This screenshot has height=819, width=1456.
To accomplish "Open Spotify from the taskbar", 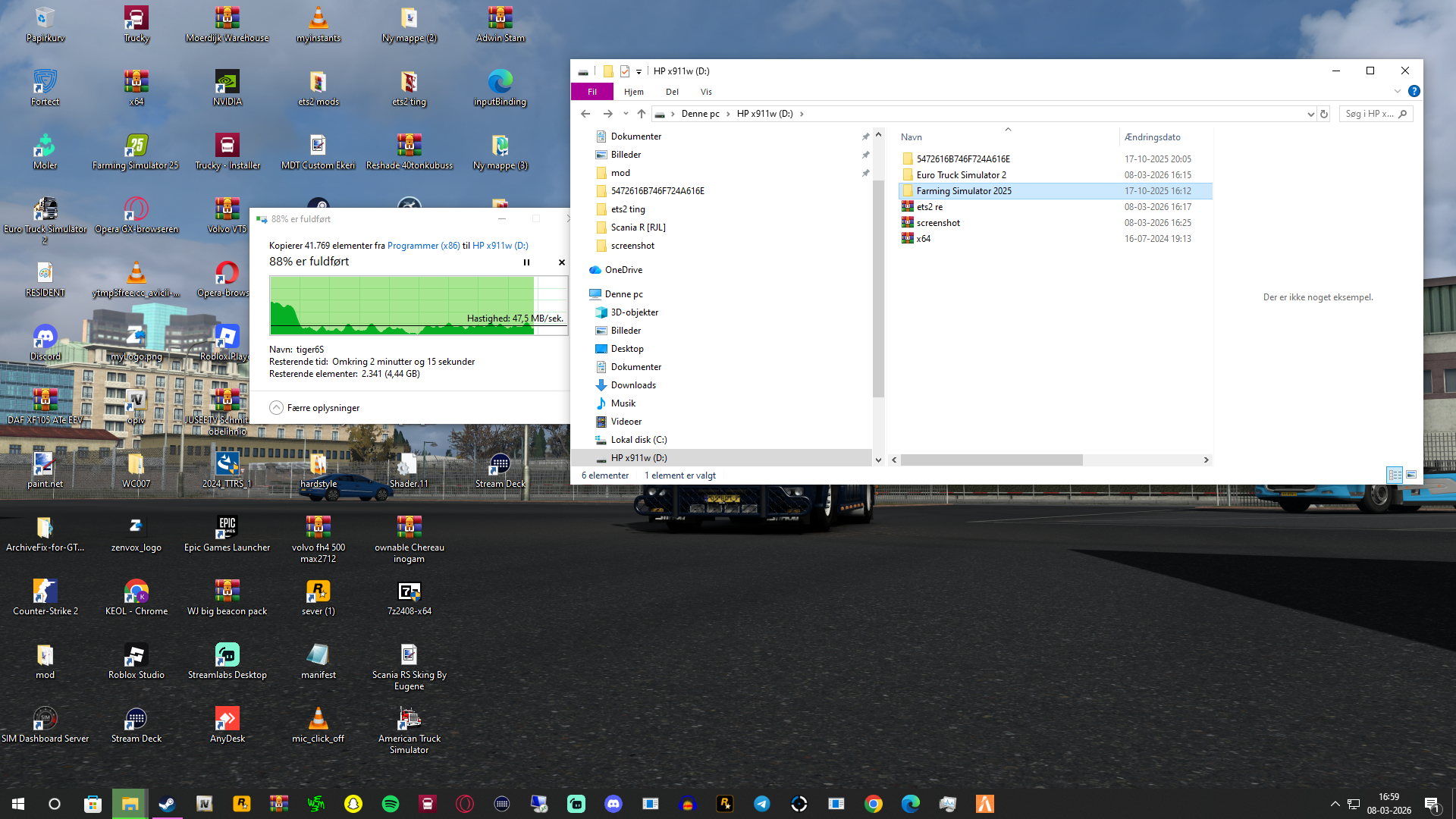I will pos(391,804).
